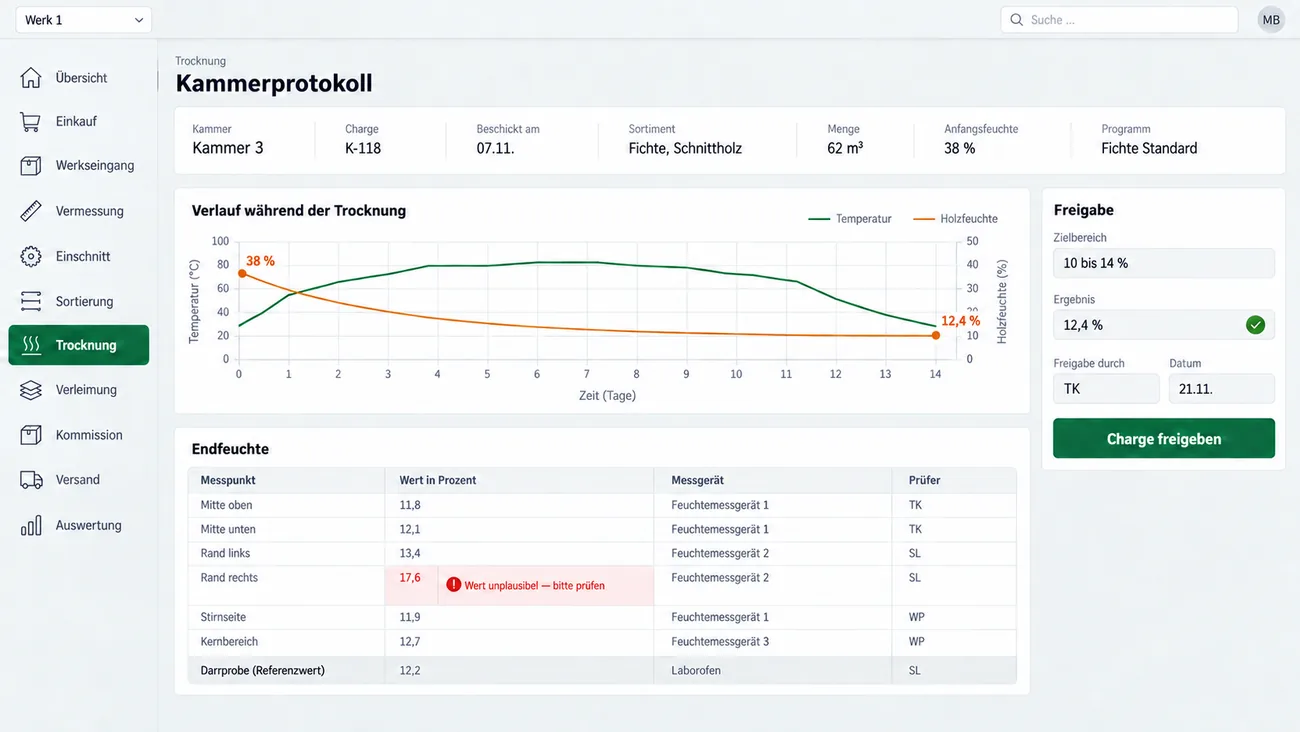Click the Mitte oben measuring point
The image size is (1300, 732).
226,505
